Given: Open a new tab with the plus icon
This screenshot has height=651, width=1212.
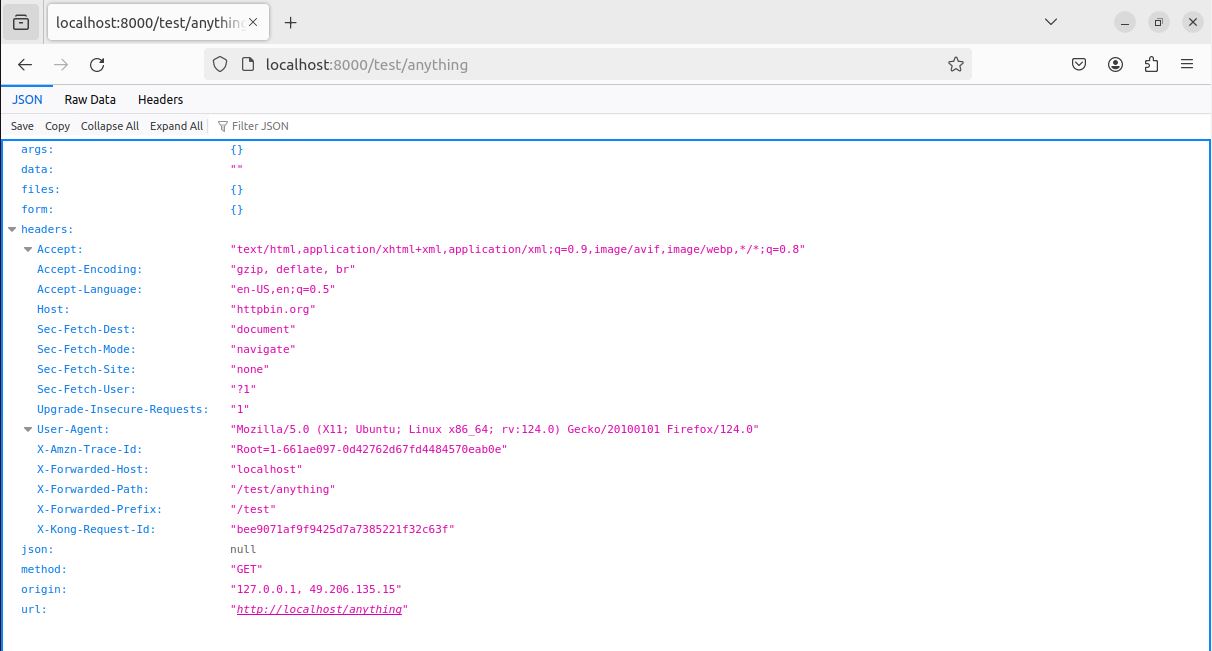Looking at the screenshot, I should click(x=290, y=22).
